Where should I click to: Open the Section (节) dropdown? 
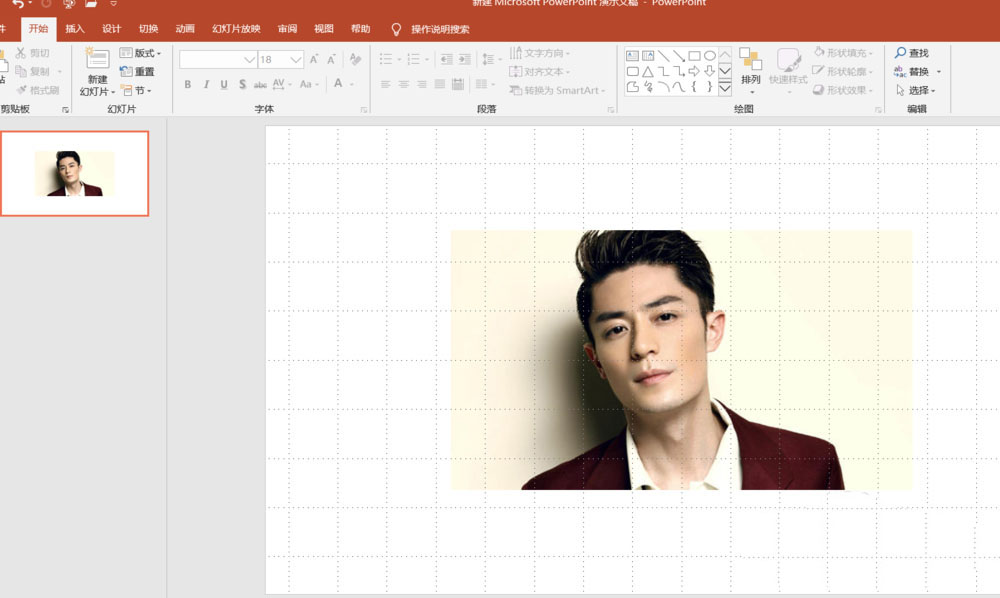136,91
